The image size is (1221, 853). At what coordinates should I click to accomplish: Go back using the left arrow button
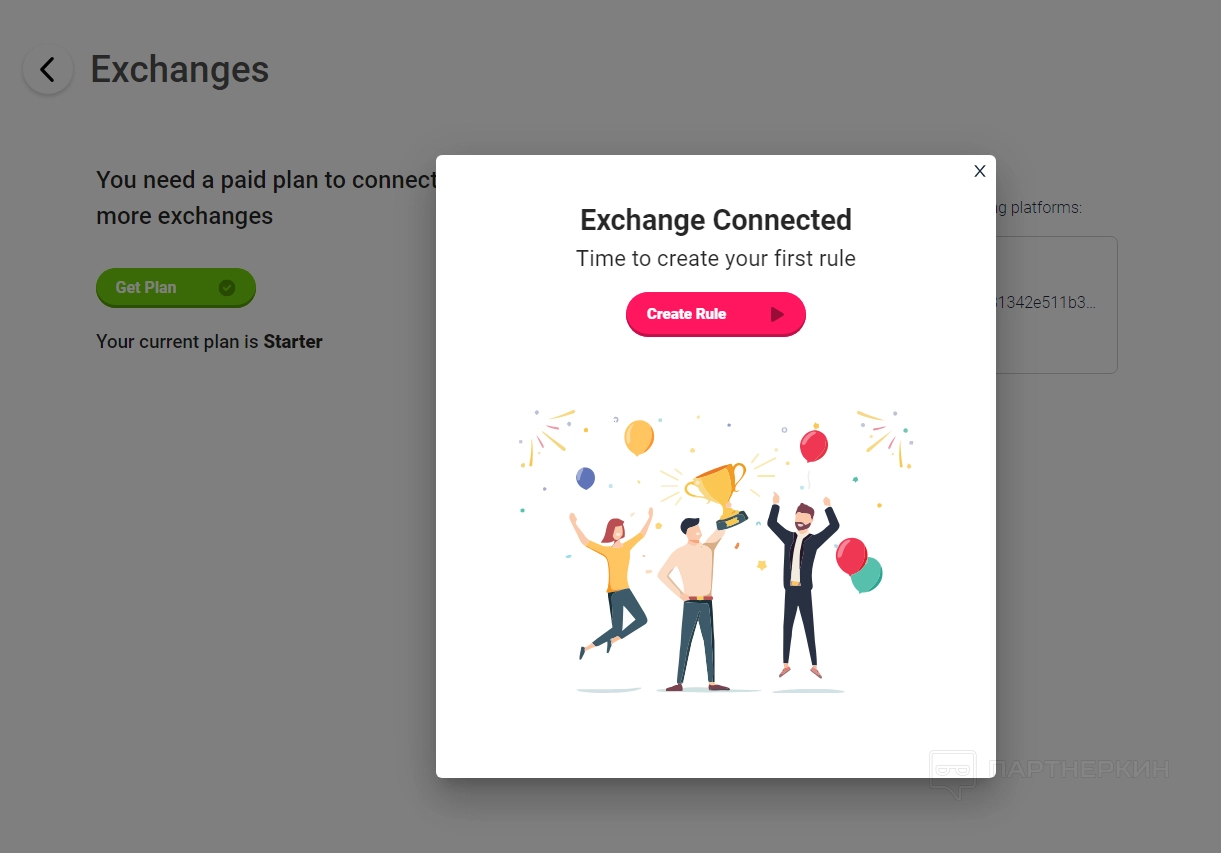coord(47,70)
